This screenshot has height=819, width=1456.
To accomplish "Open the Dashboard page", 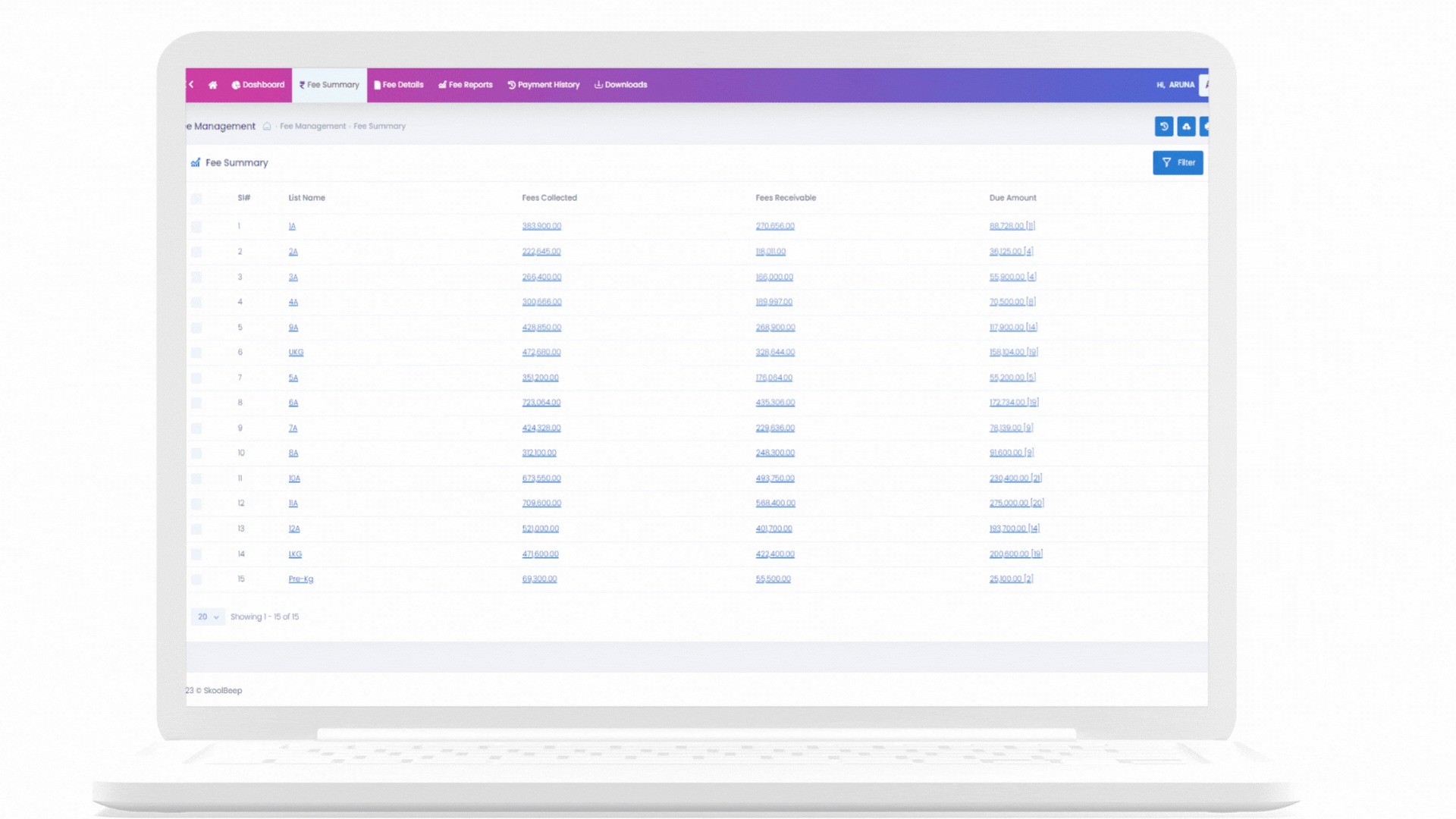I will 258,85.
